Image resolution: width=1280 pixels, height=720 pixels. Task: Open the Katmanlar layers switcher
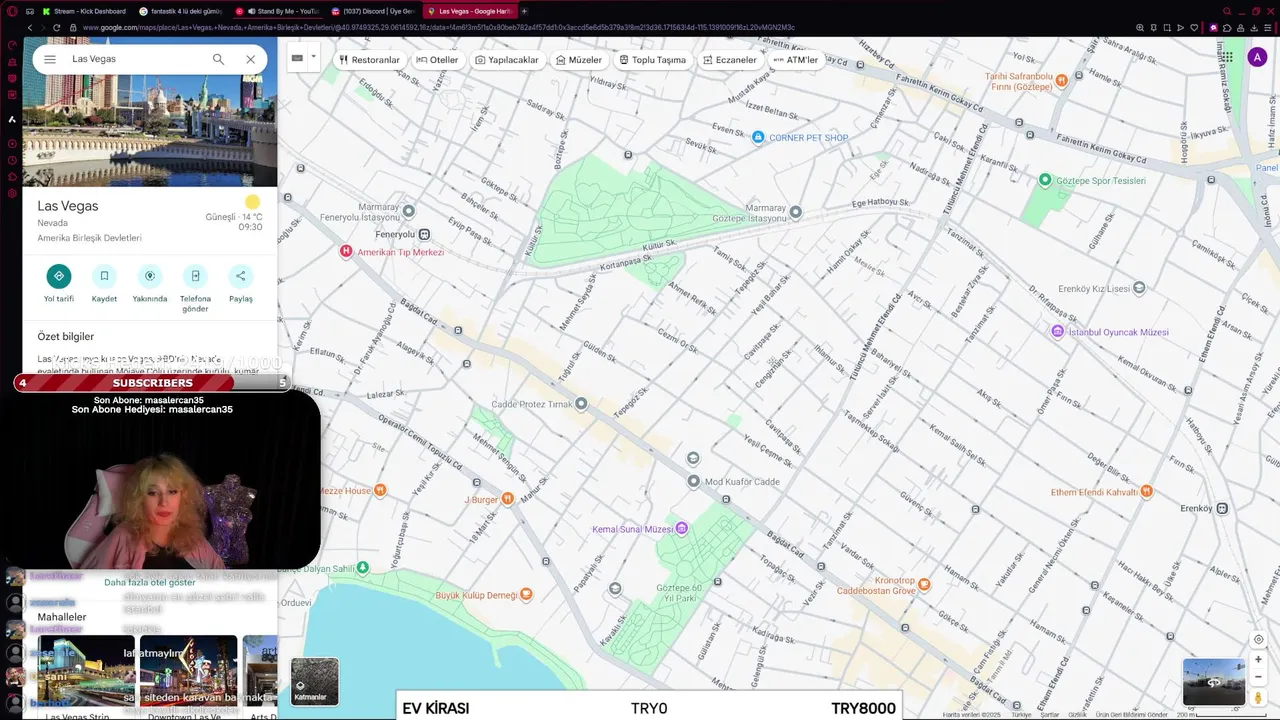tap(315, 682)
